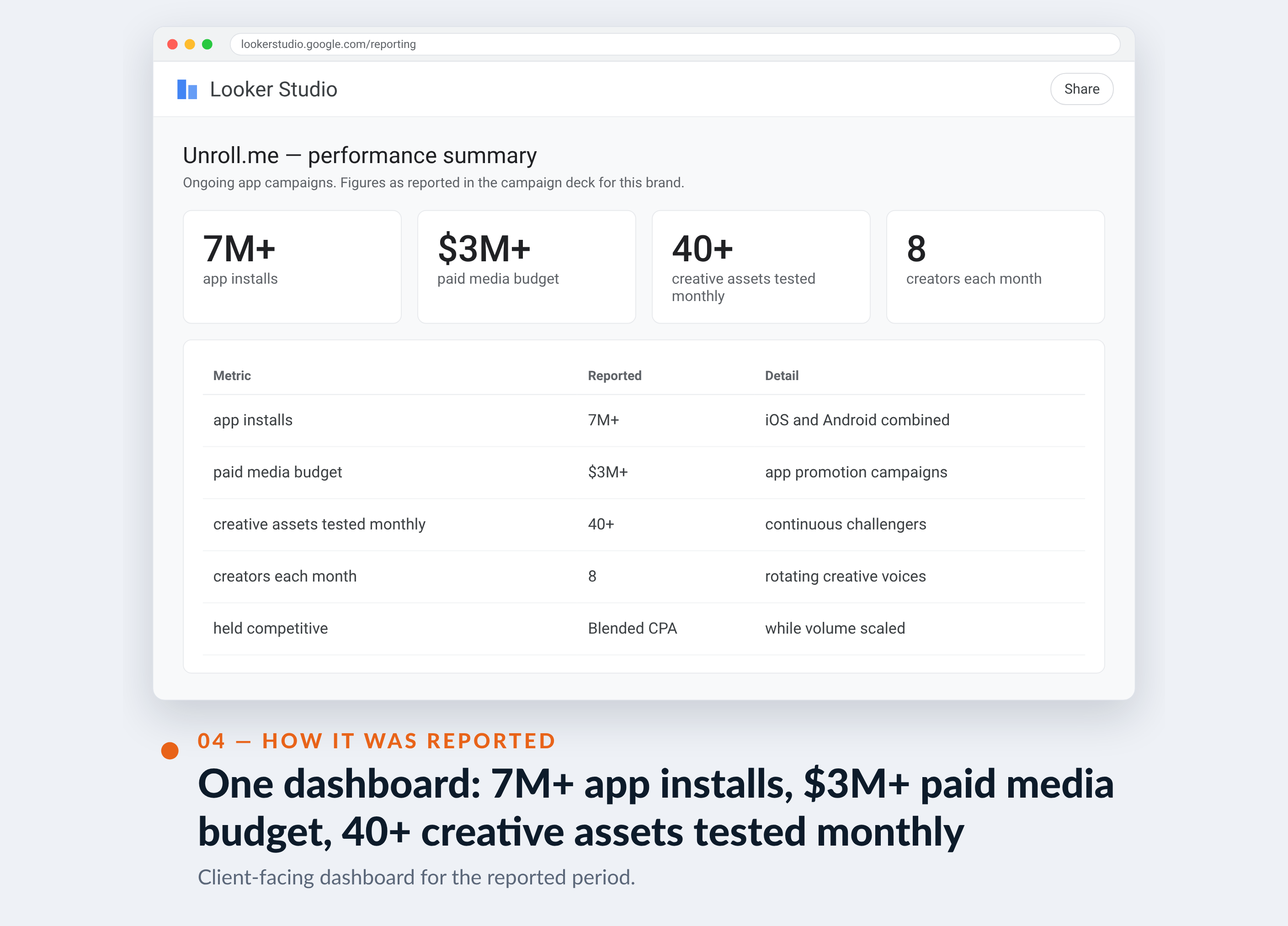Select the 'app installs' table row label
Viewport: 1288px width, 926px height.
(x=253, y=420)
